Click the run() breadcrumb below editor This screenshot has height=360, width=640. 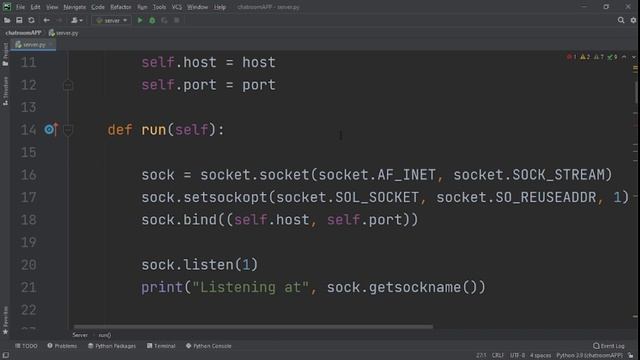click(x=104, y=335)
